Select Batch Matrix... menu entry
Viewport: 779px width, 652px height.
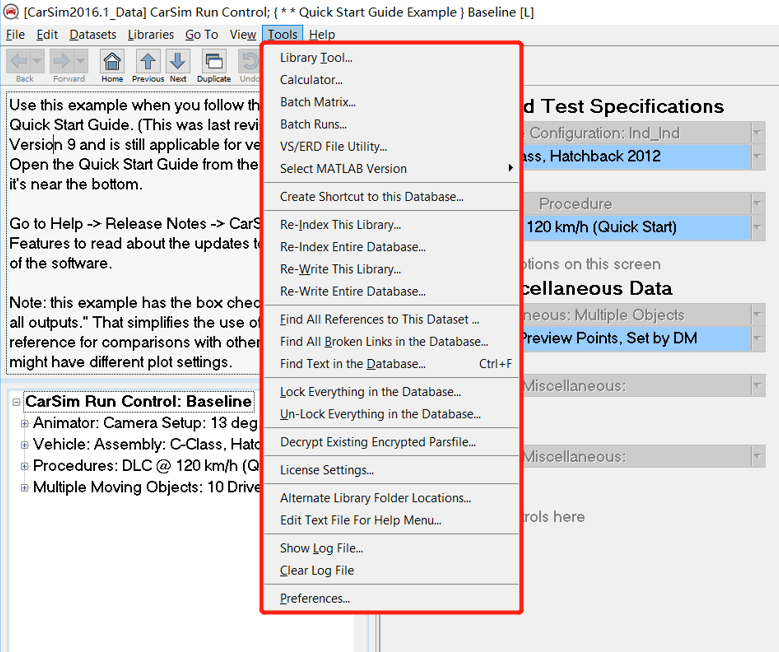391,102
